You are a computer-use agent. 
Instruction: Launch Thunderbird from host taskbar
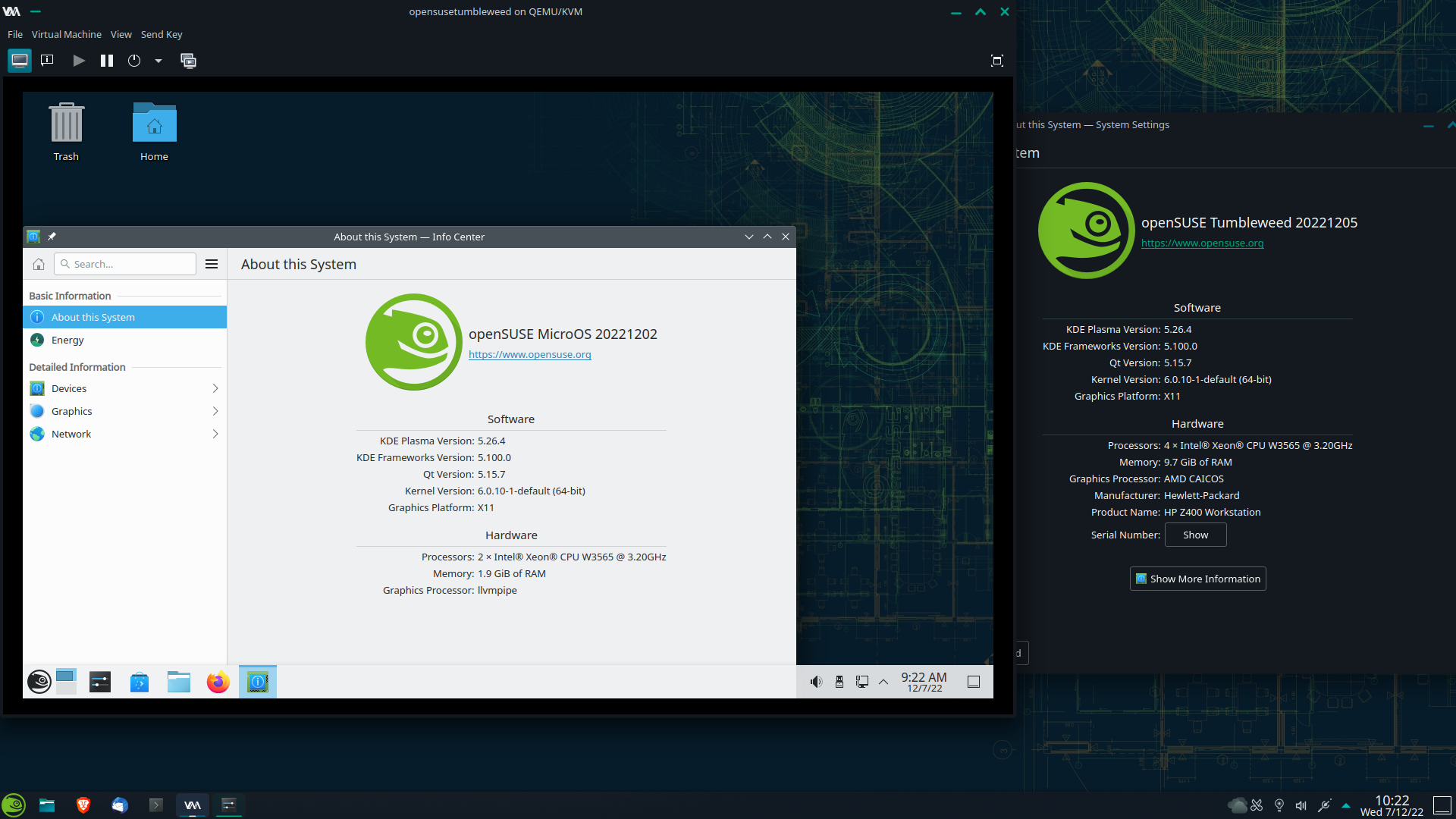click(120, 805)
